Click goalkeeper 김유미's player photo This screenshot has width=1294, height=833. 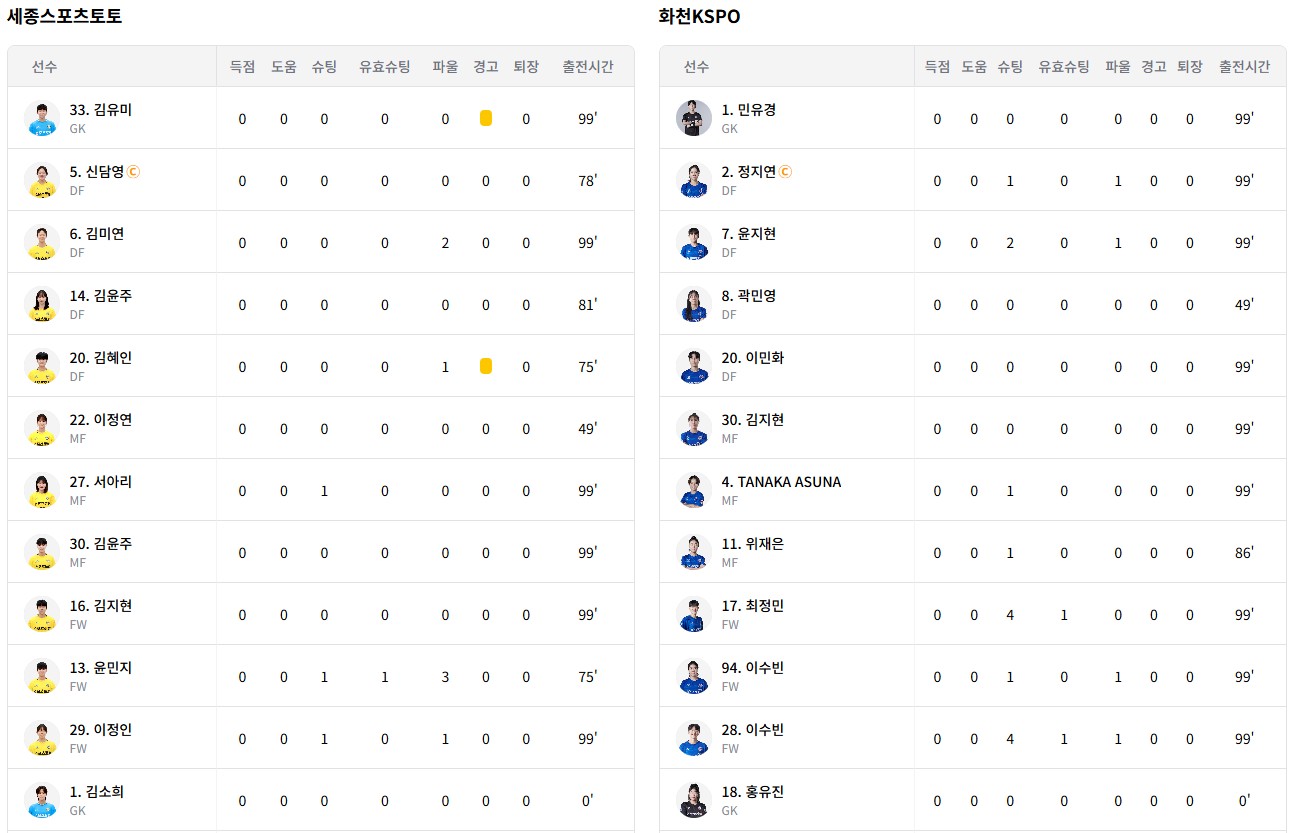[x=42, y=118]
